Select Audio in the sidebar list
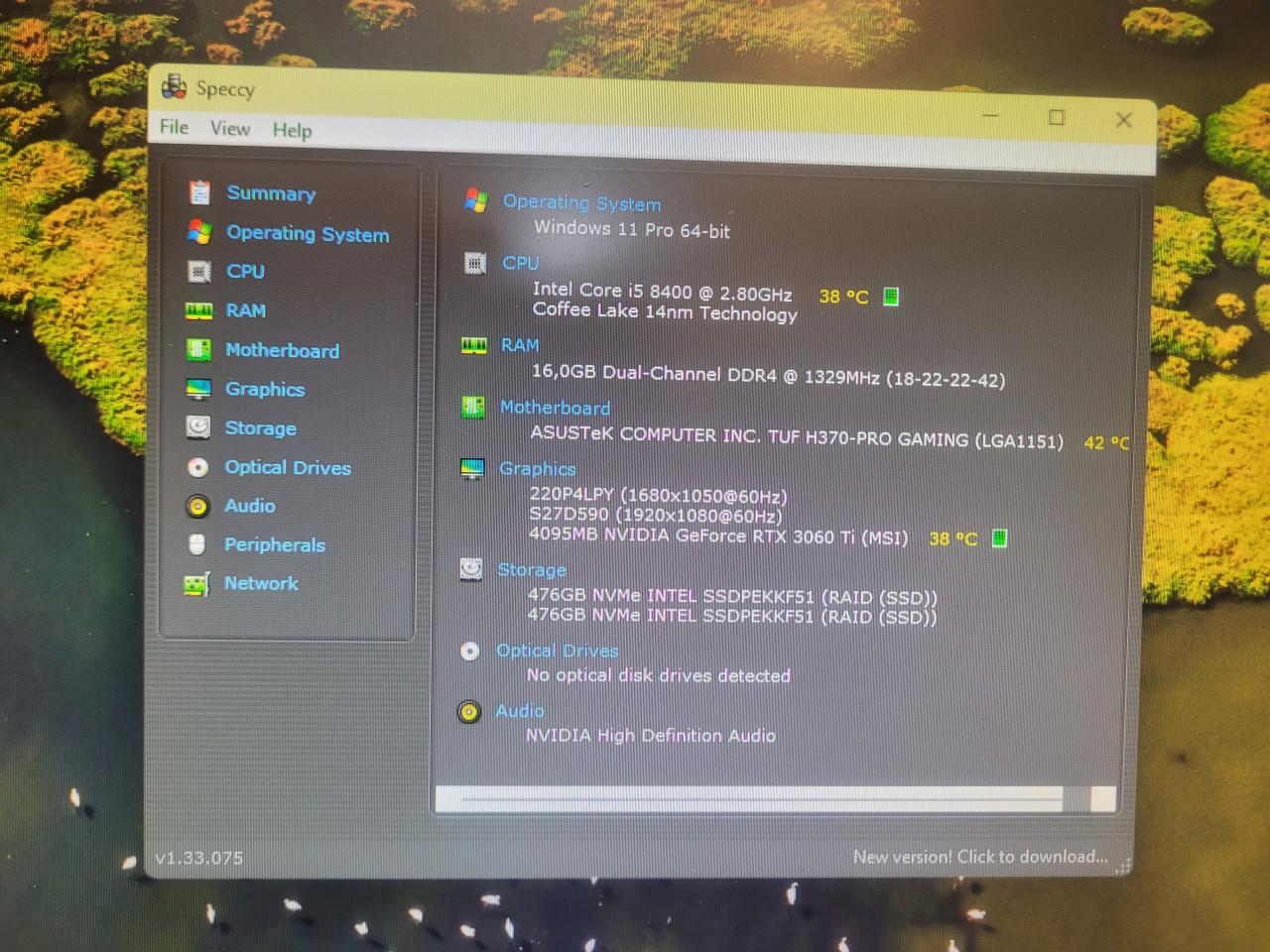The width and height of the screenshot is (1270, 952). pyautogui.click(x=249, y=506)
